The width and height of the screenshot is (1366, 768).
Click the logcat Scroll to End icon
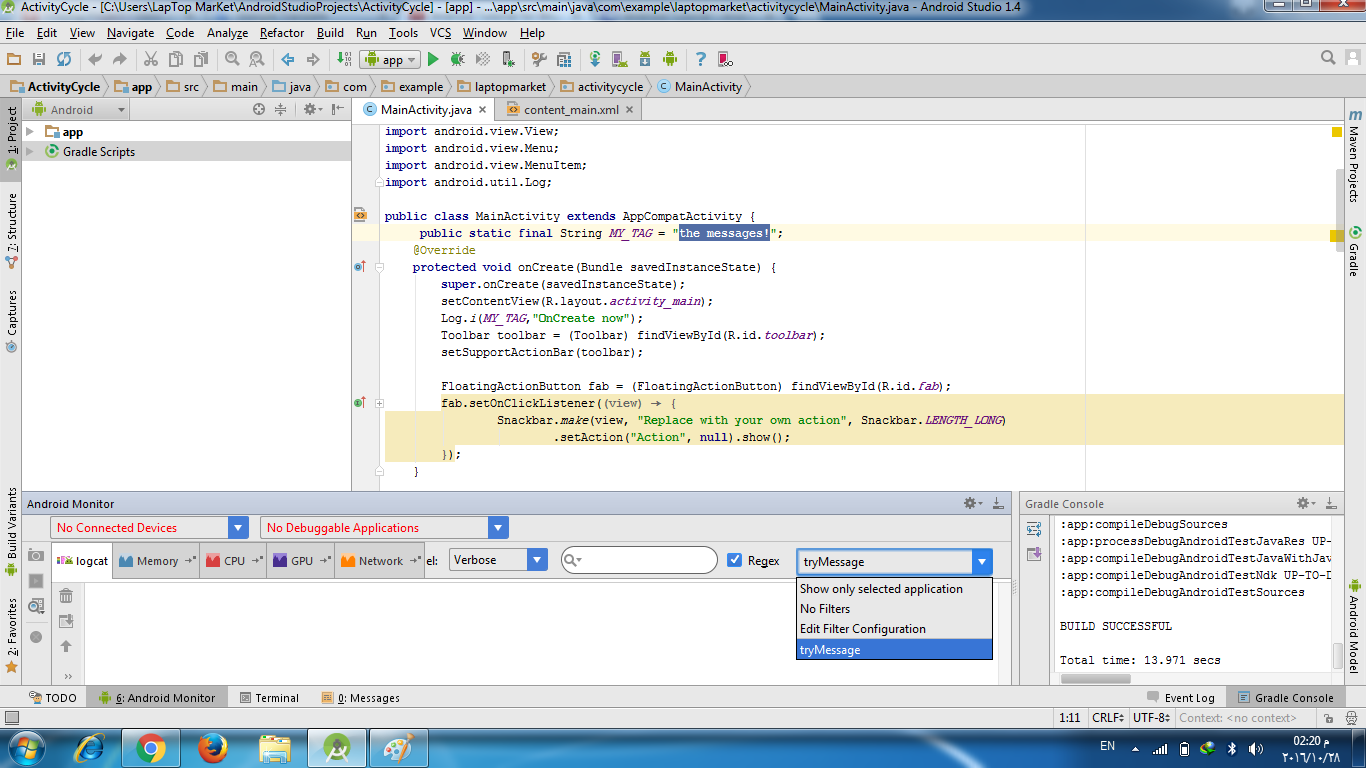pyautogui.click(x=66, y=621)
